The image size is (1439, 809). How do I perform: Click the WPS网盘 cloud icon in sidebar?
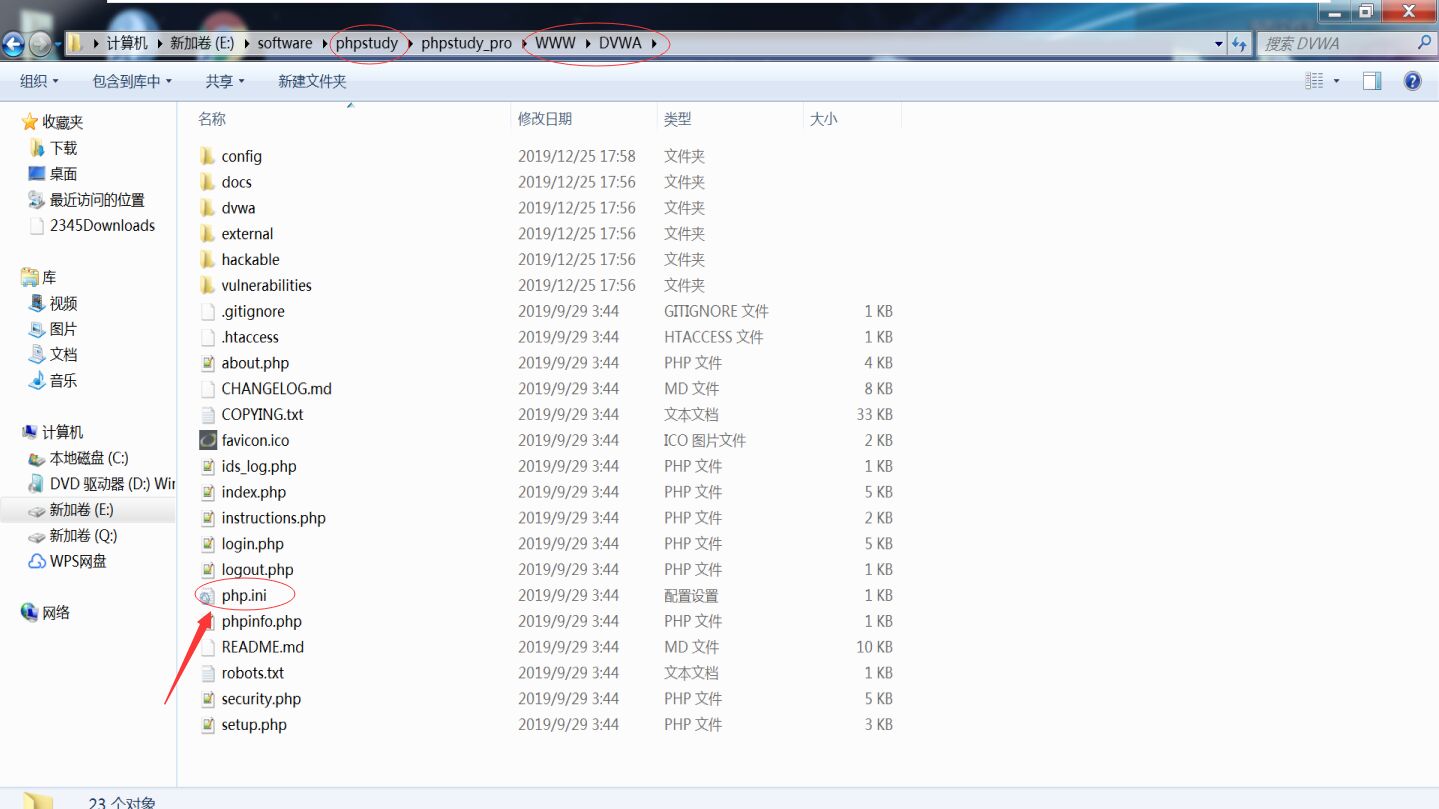(x=36, y=561)
